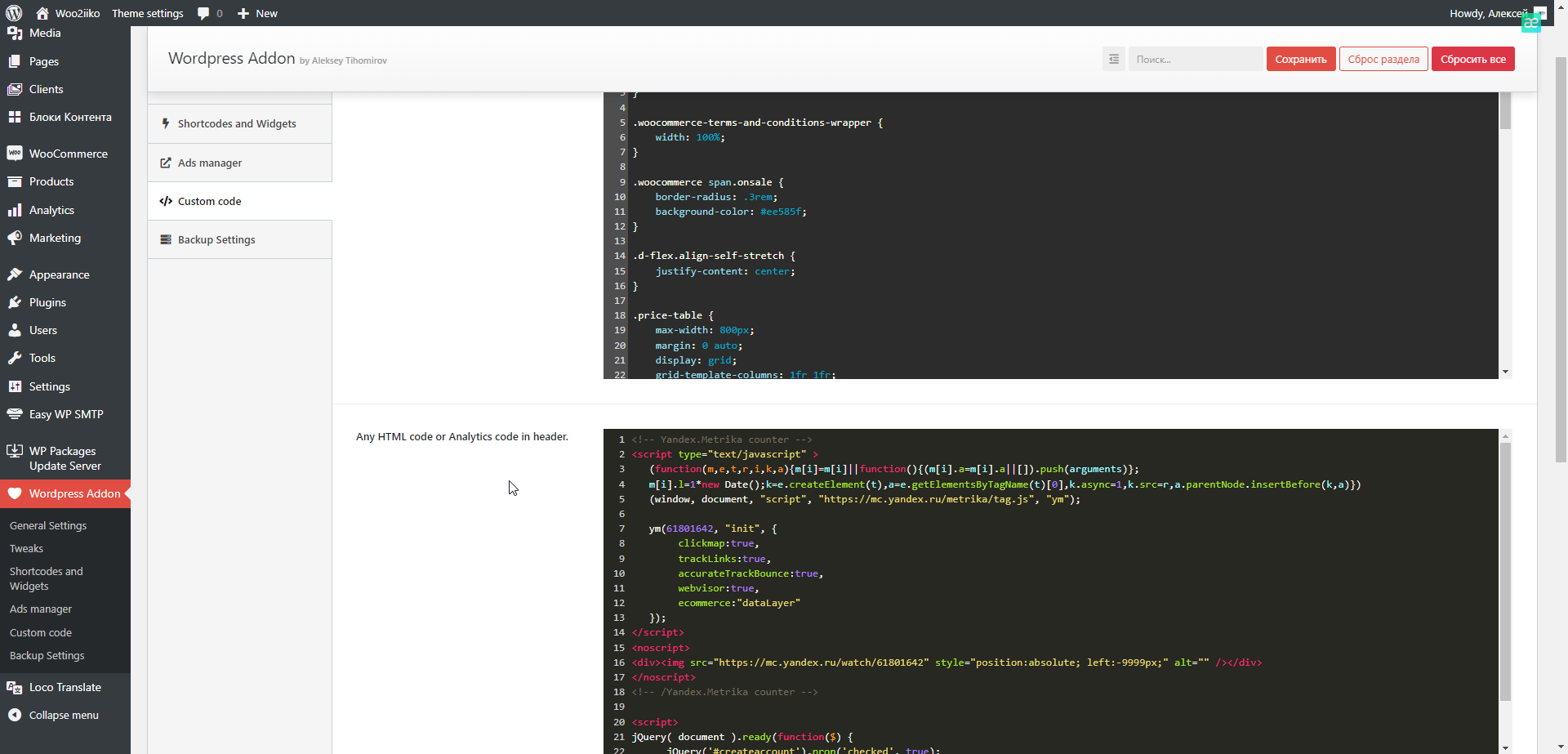Click the header code editor scroll-up arrow
The image size is (1568, 754).
tap(1505, 436)
